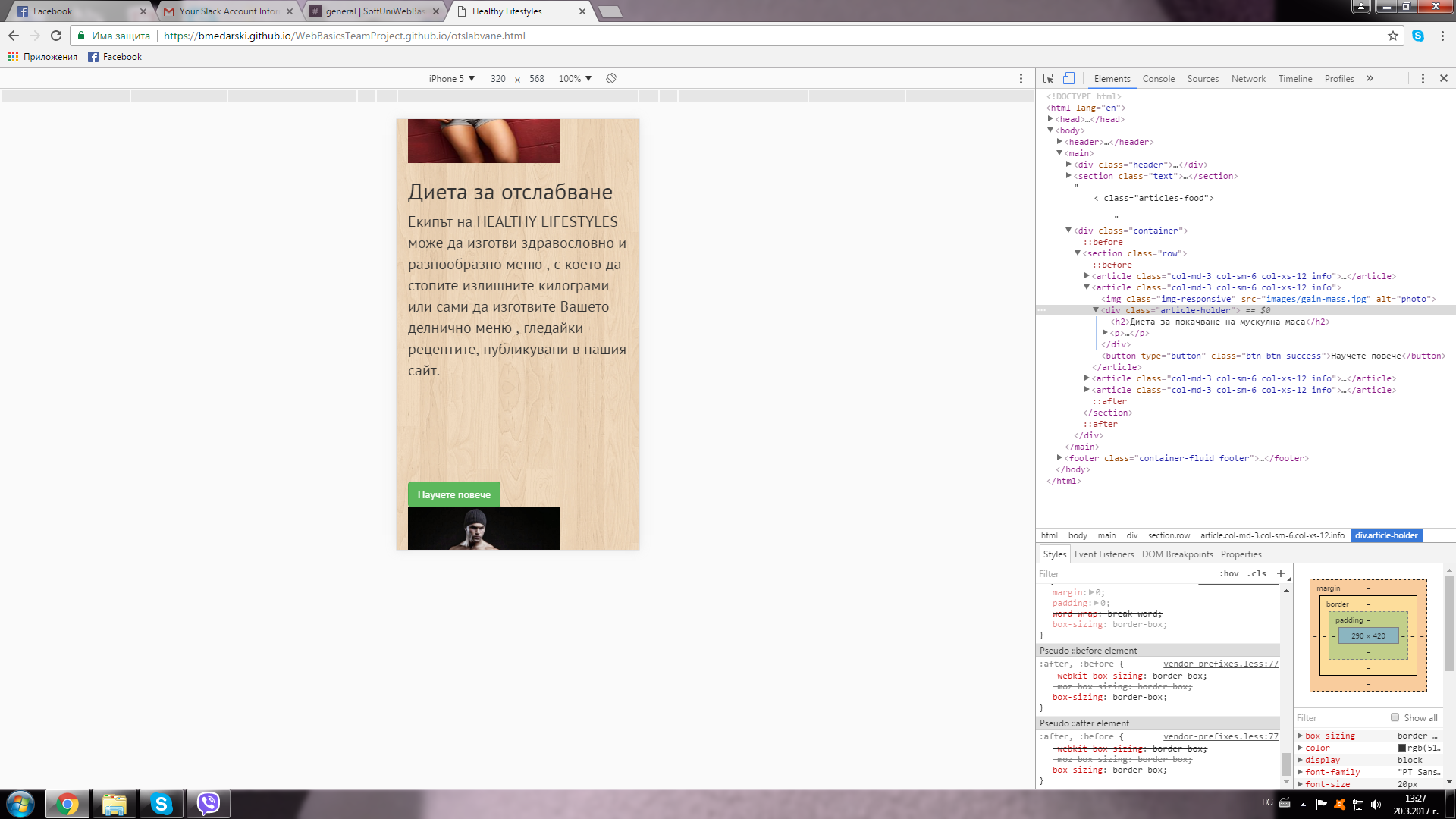Screen dimensions: 1456x819
Task: Expand the footer container-fluid node
Action: coord(1059,458)
